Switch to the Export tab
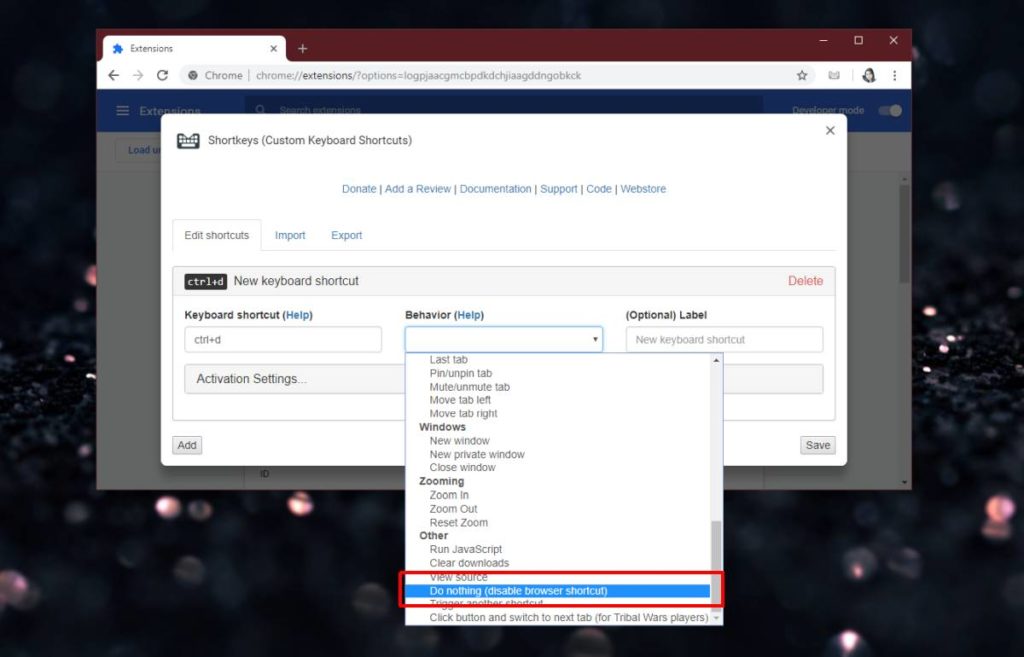This screenshot has width=1024, height=657. (x=346, y=235)
